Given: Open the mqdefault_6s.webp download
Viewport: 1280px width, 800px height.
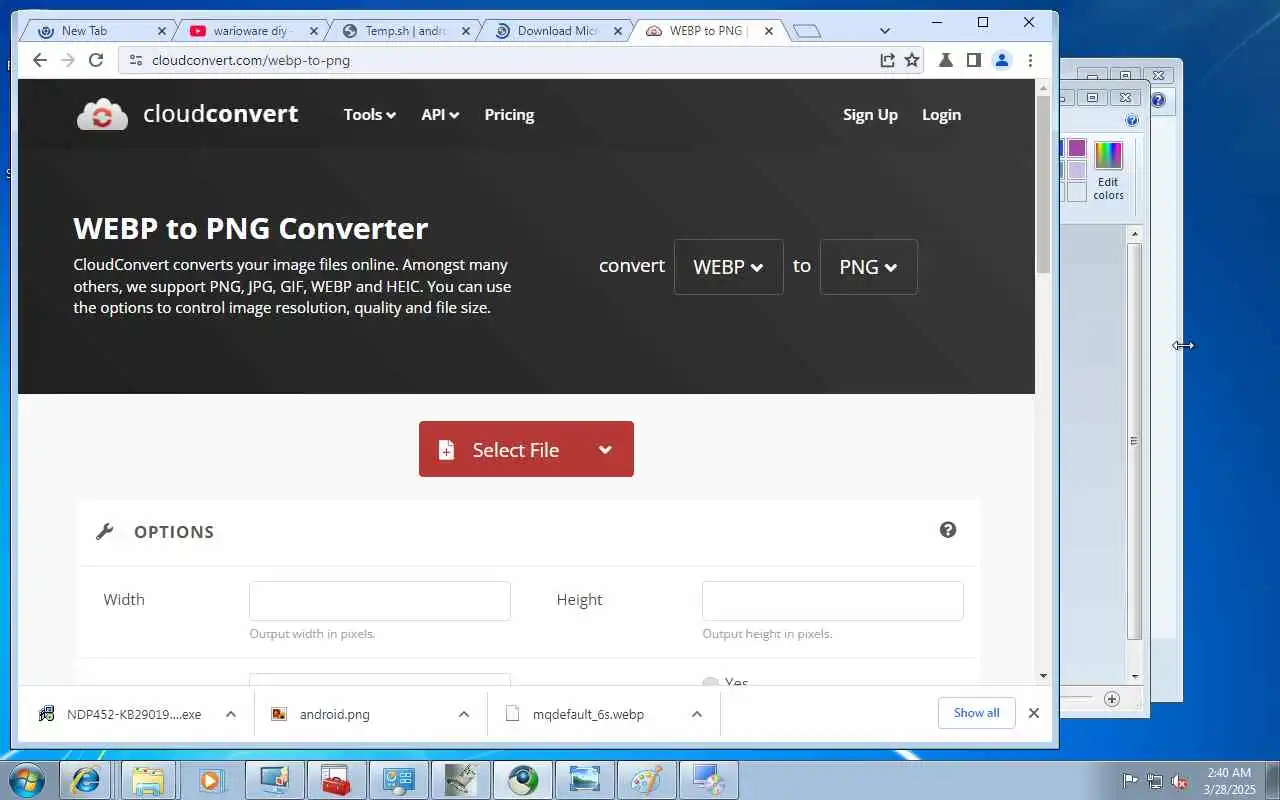Looking at the screenshot, I should pyautogui.click(x=588, y=714).
